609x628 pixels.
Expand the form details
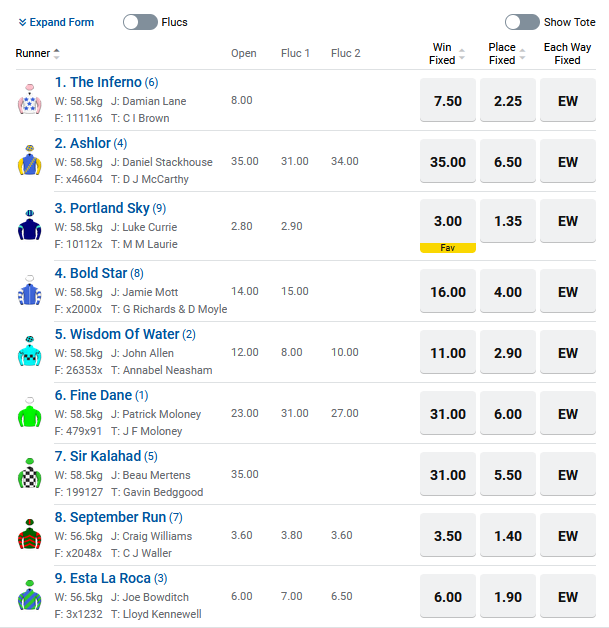click(56, 22)
